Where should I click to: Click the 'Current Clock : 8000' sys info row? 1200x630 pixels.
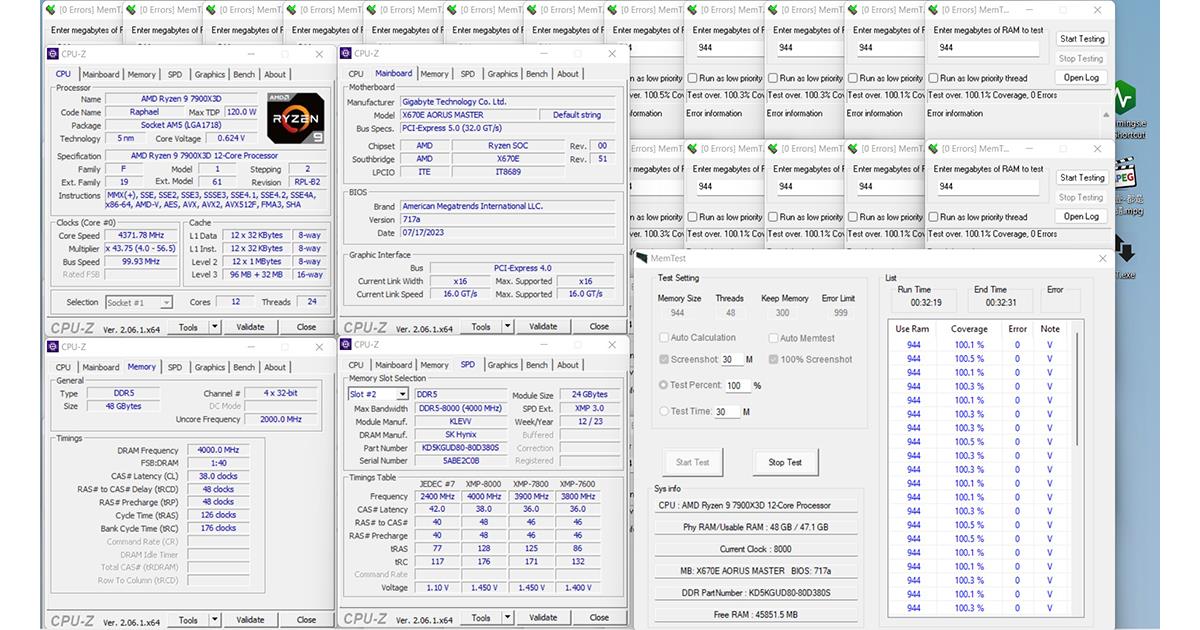(x=755, y=549)
